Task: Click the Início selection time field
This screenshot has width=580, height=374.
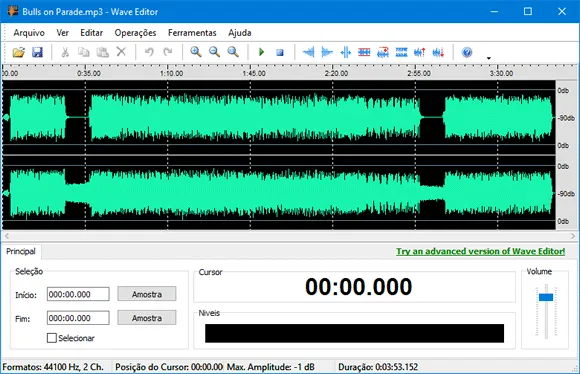Action: coord(78,294)
